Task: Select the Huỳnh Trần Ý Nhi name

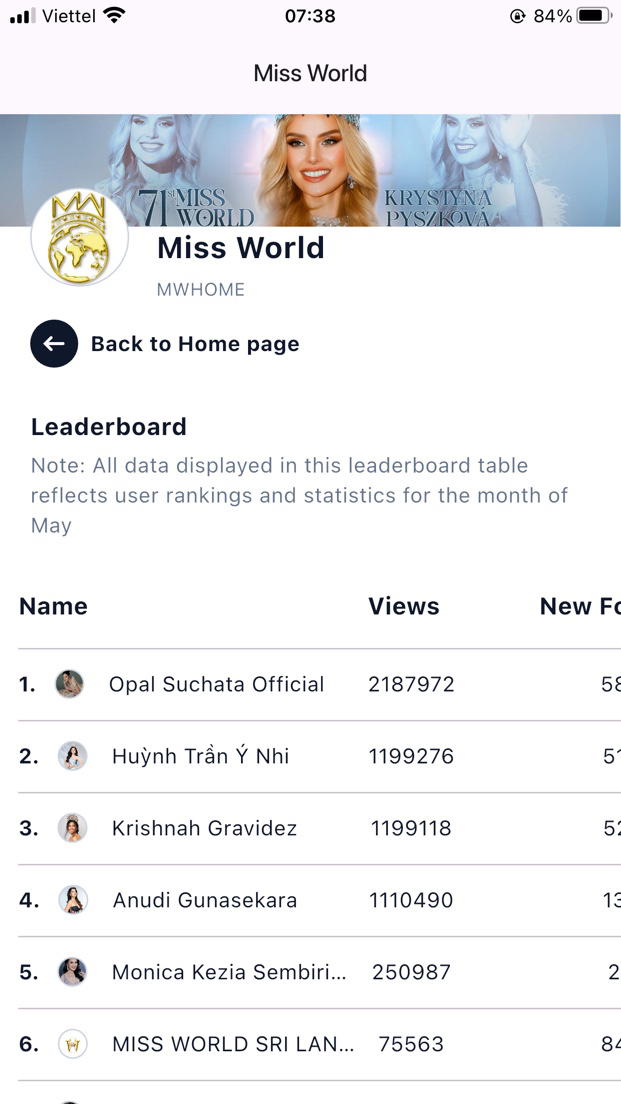Action: pyautogui.click(x=200, y=756)
